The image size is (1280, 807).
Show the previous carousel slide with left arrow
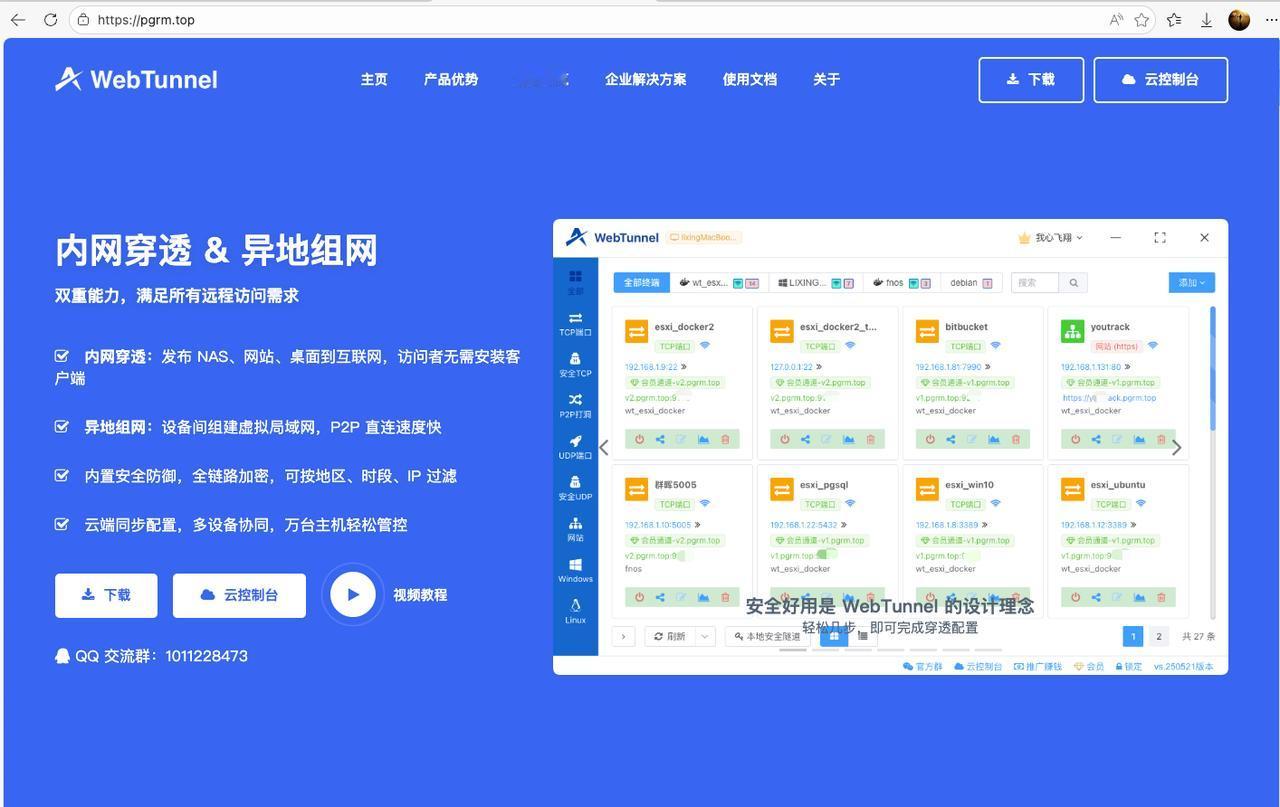click(x=604, y=447)
